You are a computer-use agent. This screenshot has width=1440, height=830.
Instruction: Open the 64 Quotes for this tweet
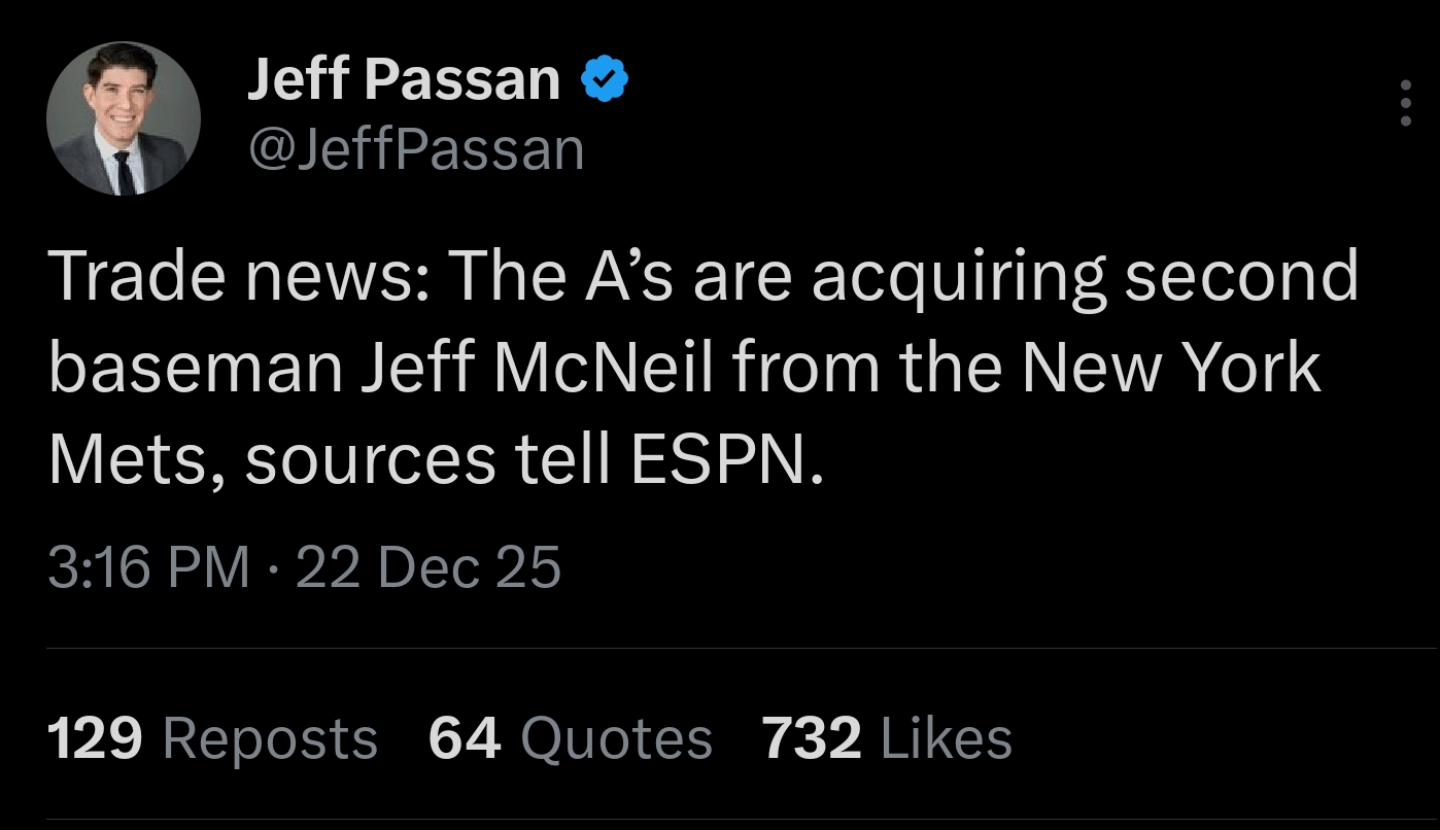(568, 738)
